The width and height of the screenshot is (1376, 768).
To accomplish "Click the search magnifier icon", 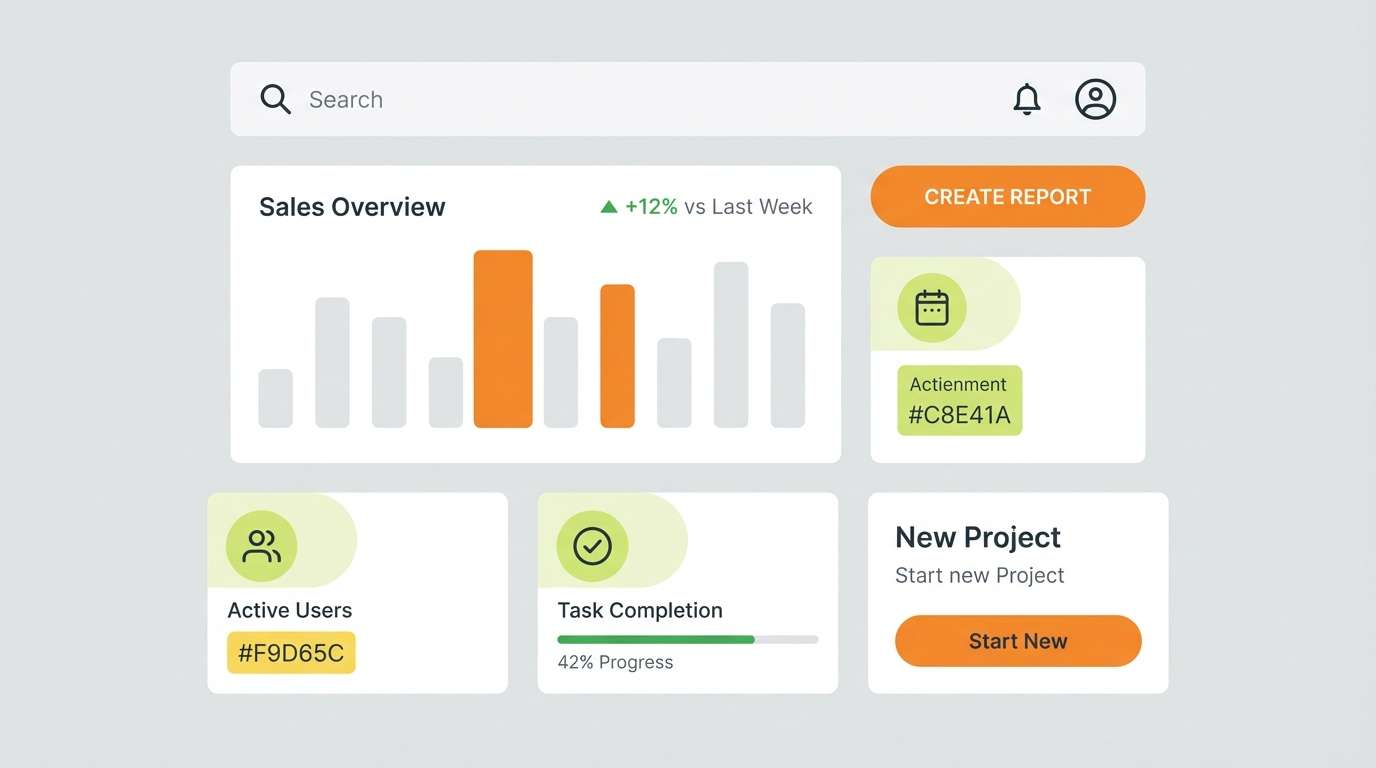I will click(275, 99).
